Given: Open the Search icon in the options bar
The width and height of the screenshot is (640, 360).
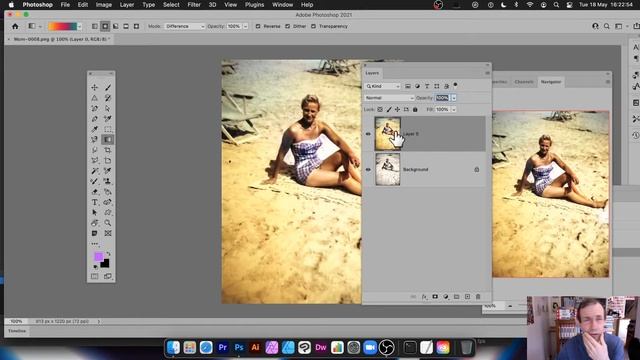Looking at the screenshot, I should click(x=607, y=26).
